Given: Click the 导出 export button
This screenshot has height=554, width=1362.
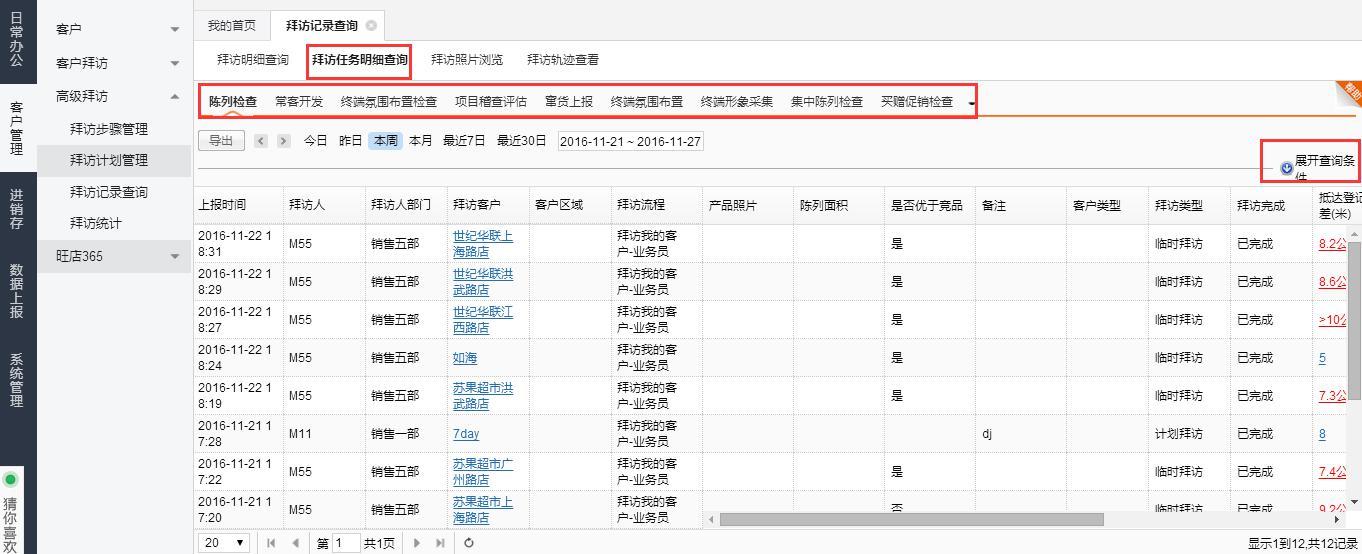Looking at the screenshot, I should [221, 141].
